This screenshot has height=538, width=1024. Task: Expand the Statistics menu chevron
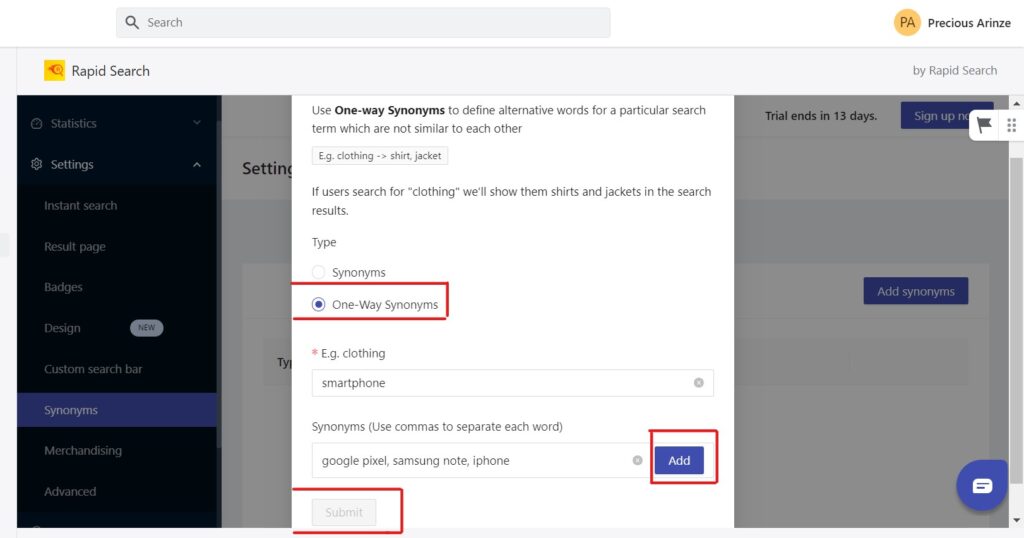click(197, 123)
